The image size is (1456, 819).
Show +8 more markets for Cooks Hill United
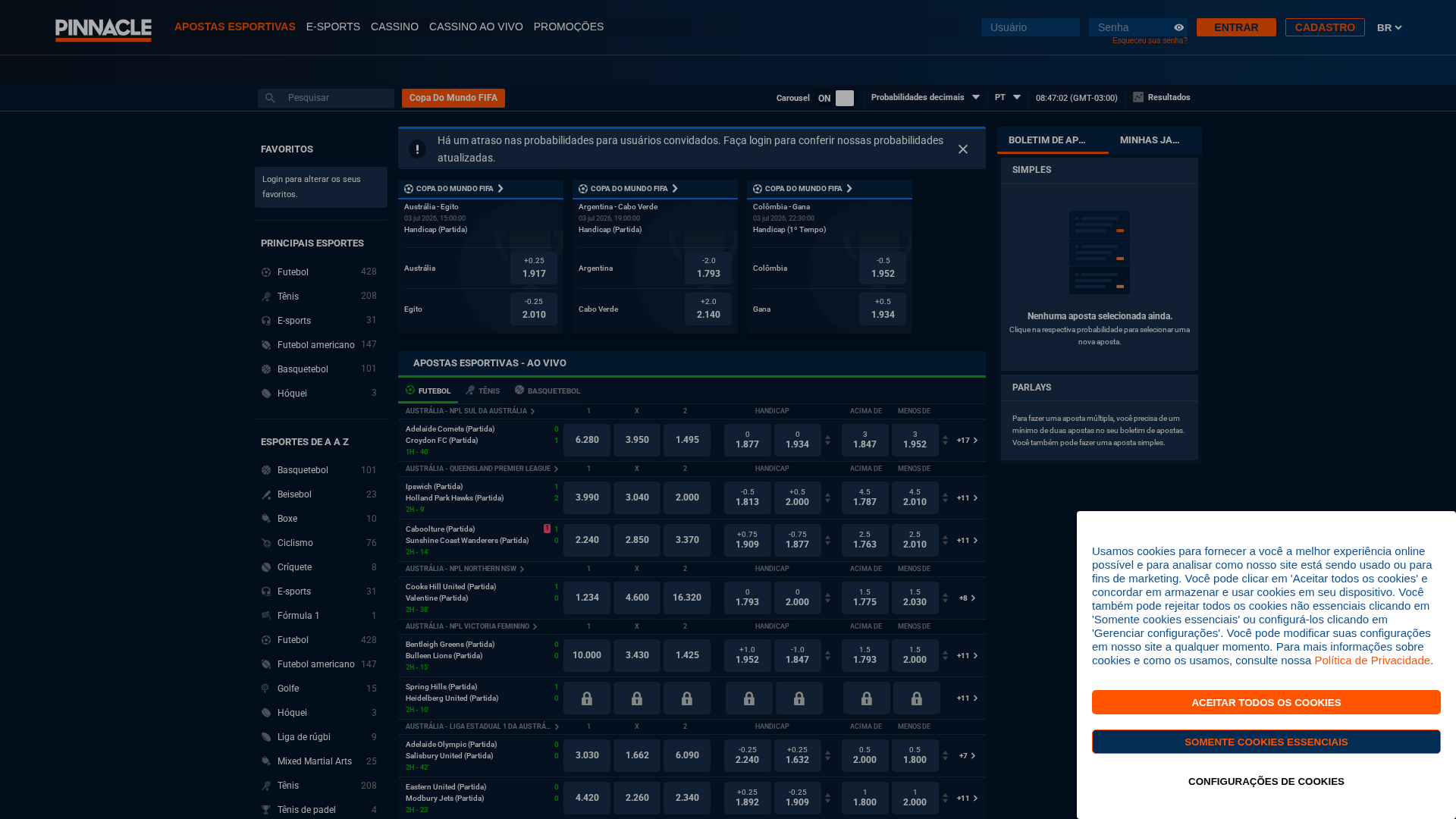pyautogui.click(x=967, y=598)
